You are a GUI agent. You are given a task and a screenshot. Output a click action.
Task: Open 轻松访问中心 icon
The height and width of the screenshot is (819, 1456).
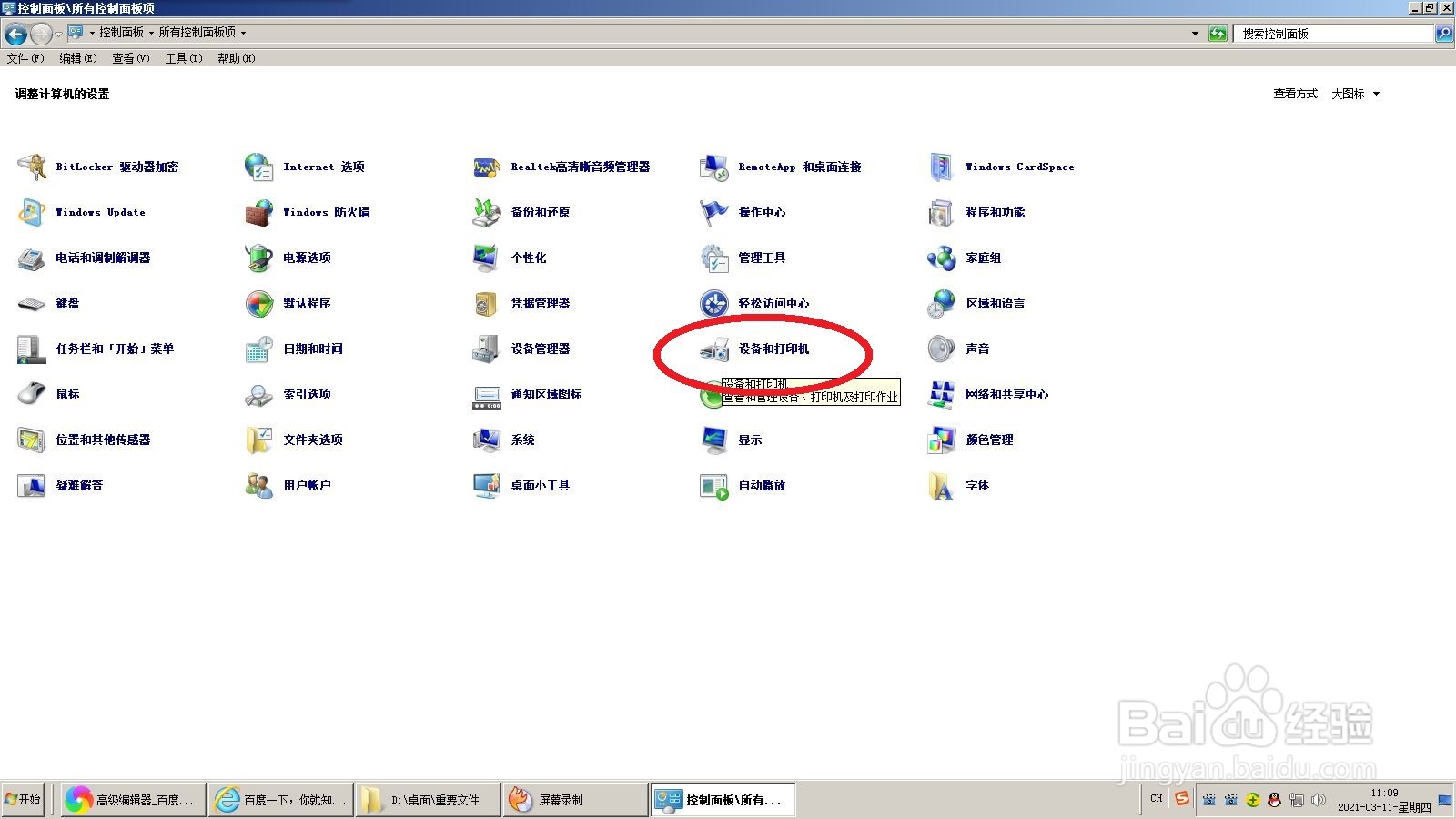point(714,303)
